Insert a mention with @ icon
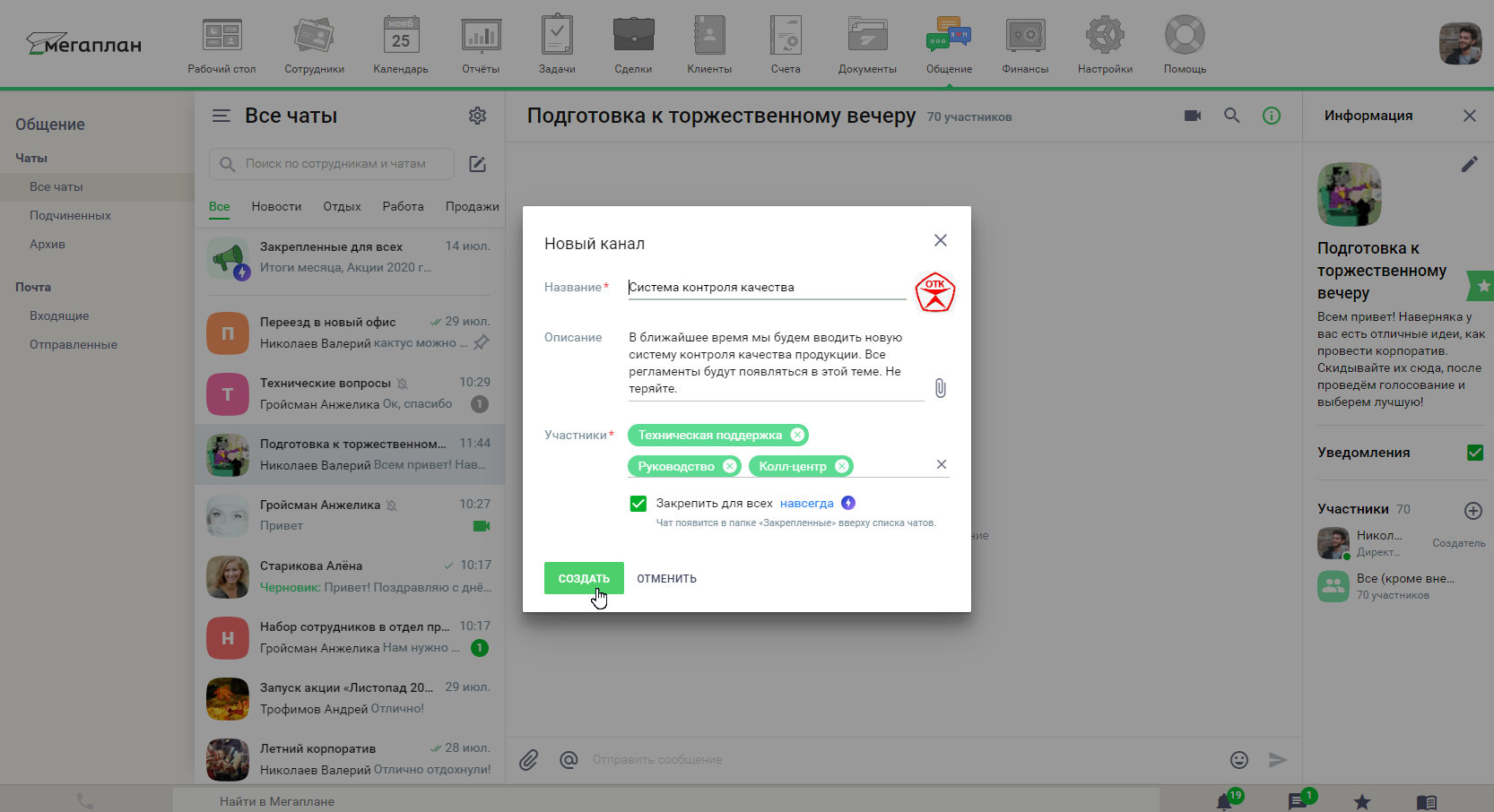This screenshot has width=1494, height=812. 569,760
